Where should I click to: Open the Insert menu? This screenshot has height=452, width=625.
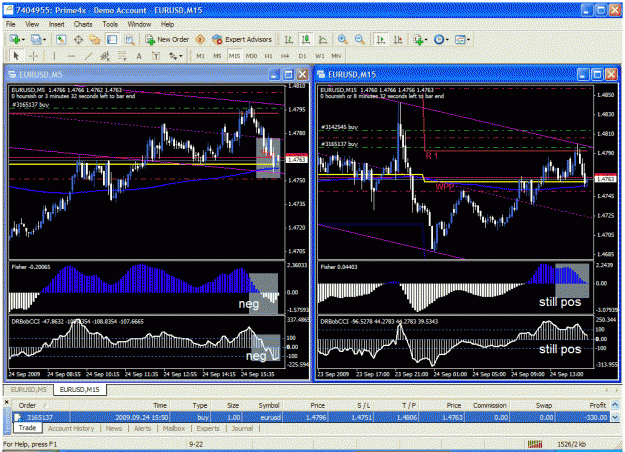click(56, 24)
